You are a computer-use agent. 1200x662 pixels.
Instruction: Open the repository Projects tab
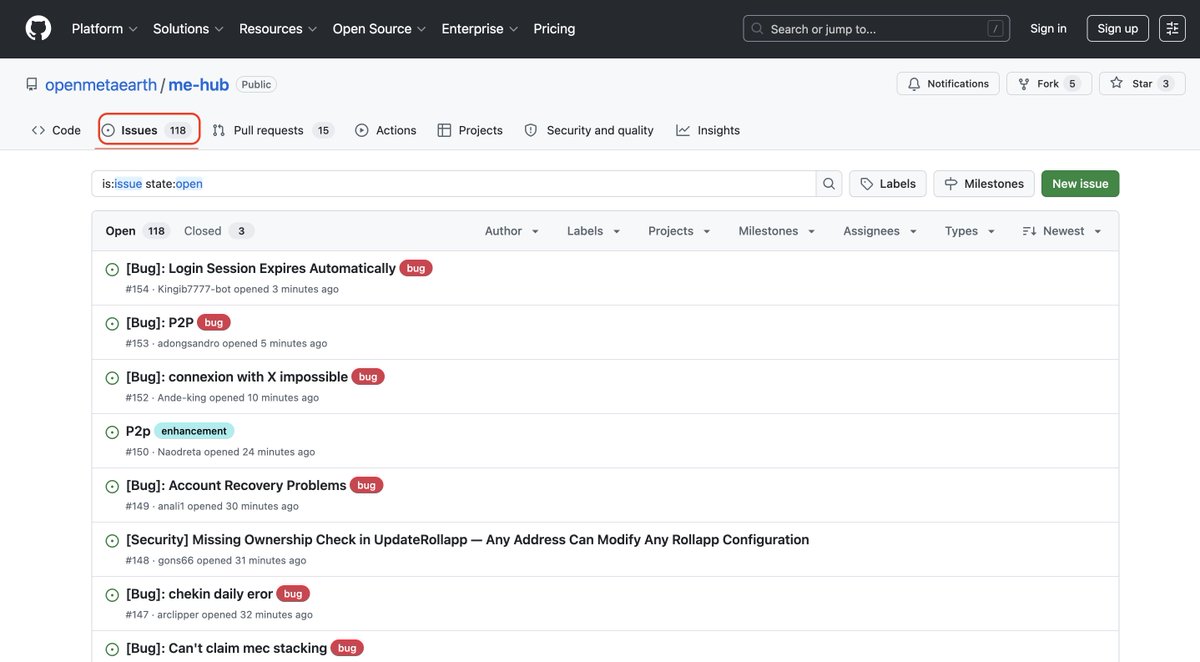[470, 130]
